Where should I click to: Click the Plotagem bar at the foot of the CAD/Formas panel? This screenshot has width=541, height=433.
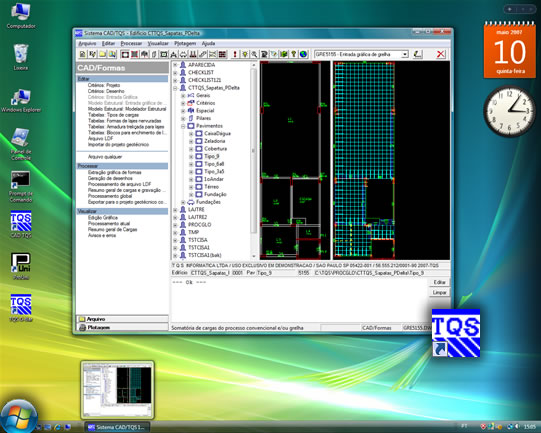(x=122, y=327)
